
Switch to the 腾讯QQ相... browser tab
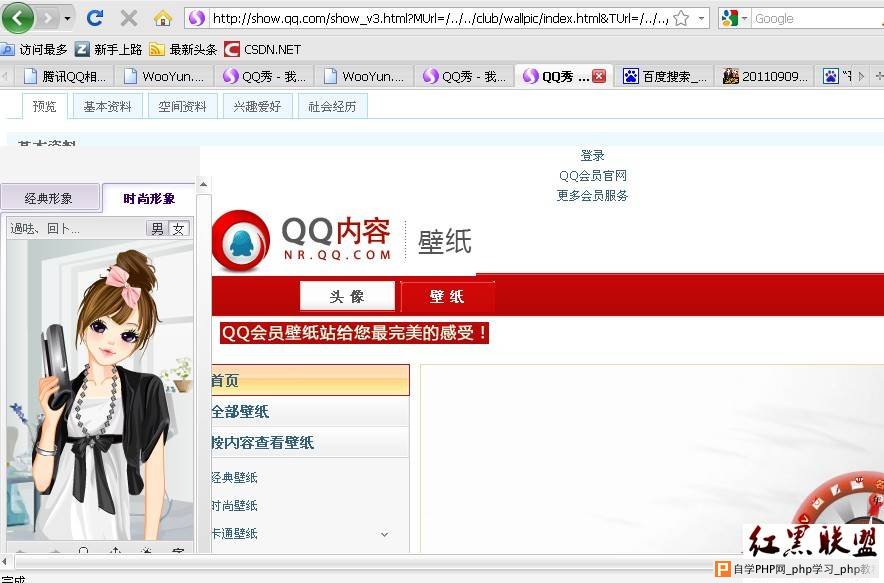tap(64, 76)
